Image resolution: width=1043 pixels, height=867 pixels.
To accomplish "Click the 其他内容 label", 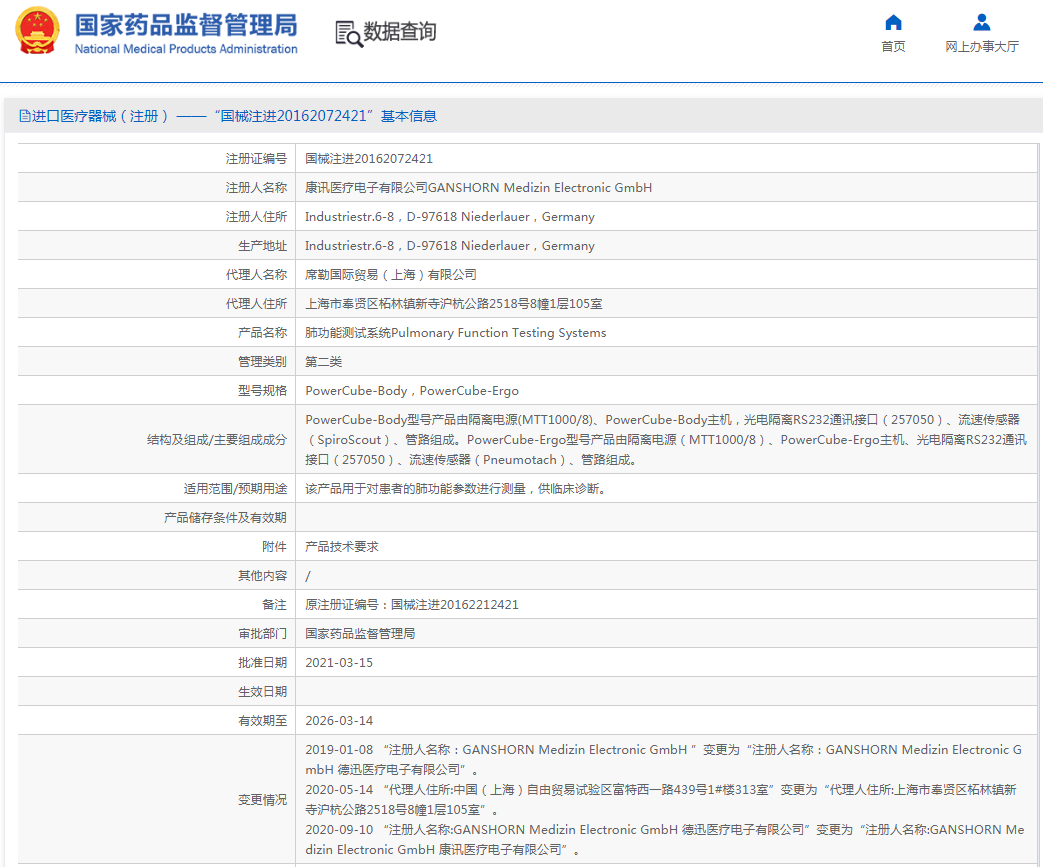I will 263,576.
